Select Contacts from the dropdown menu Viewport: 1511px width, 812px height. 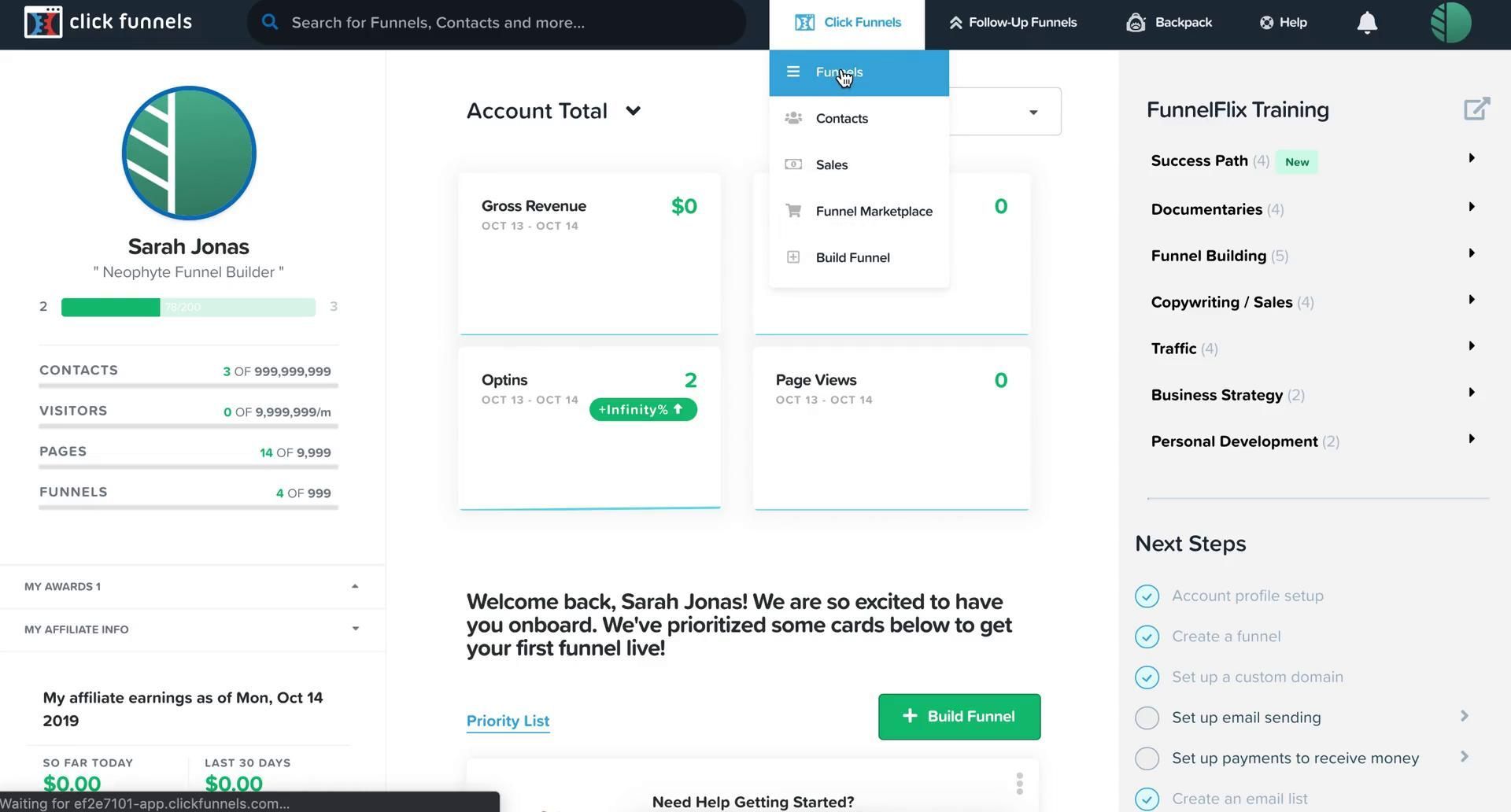pyautogui.click(x=841, y=119)
